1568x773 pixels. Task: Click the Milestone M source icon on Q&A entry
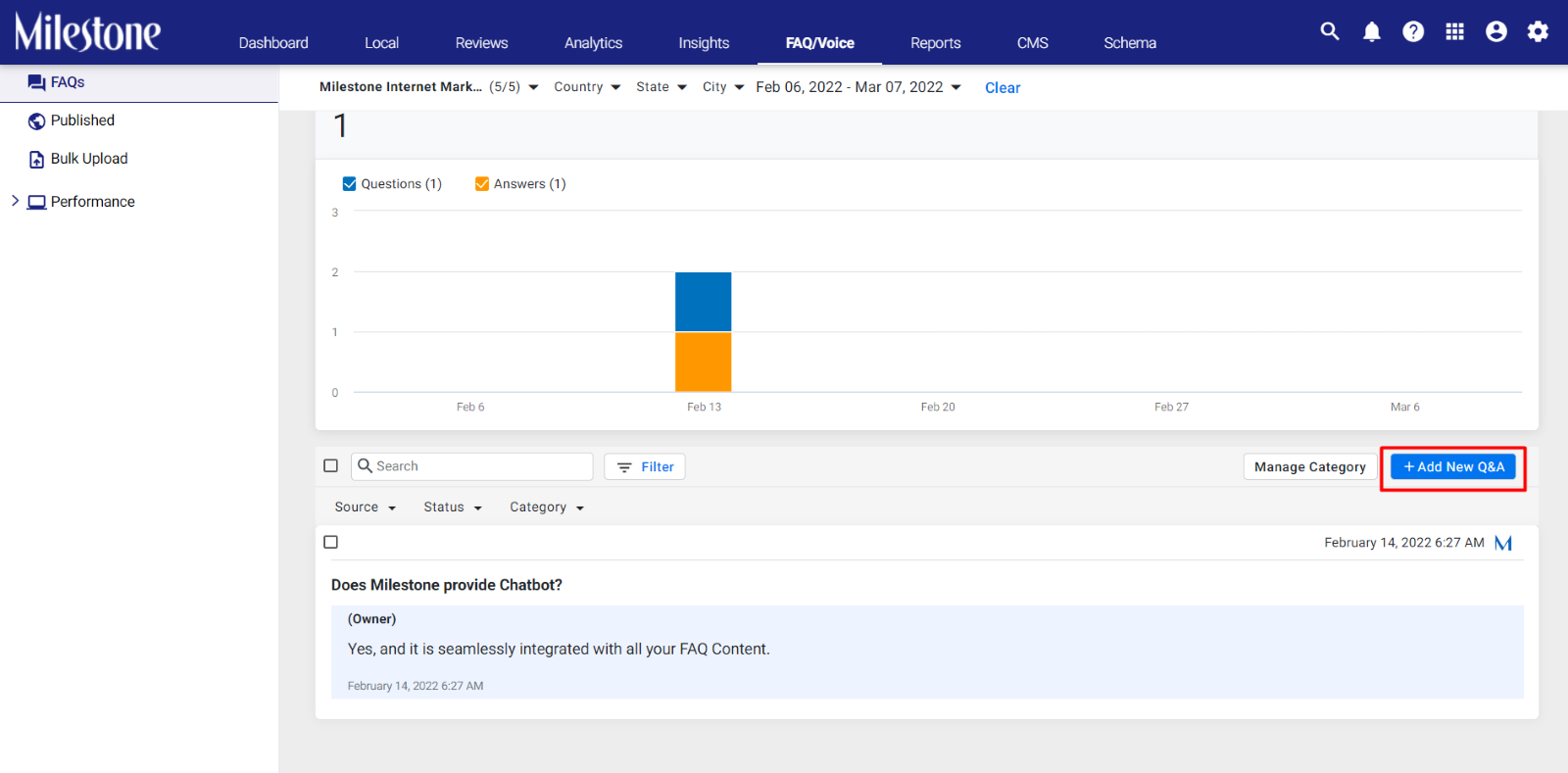coord(1503,543)
